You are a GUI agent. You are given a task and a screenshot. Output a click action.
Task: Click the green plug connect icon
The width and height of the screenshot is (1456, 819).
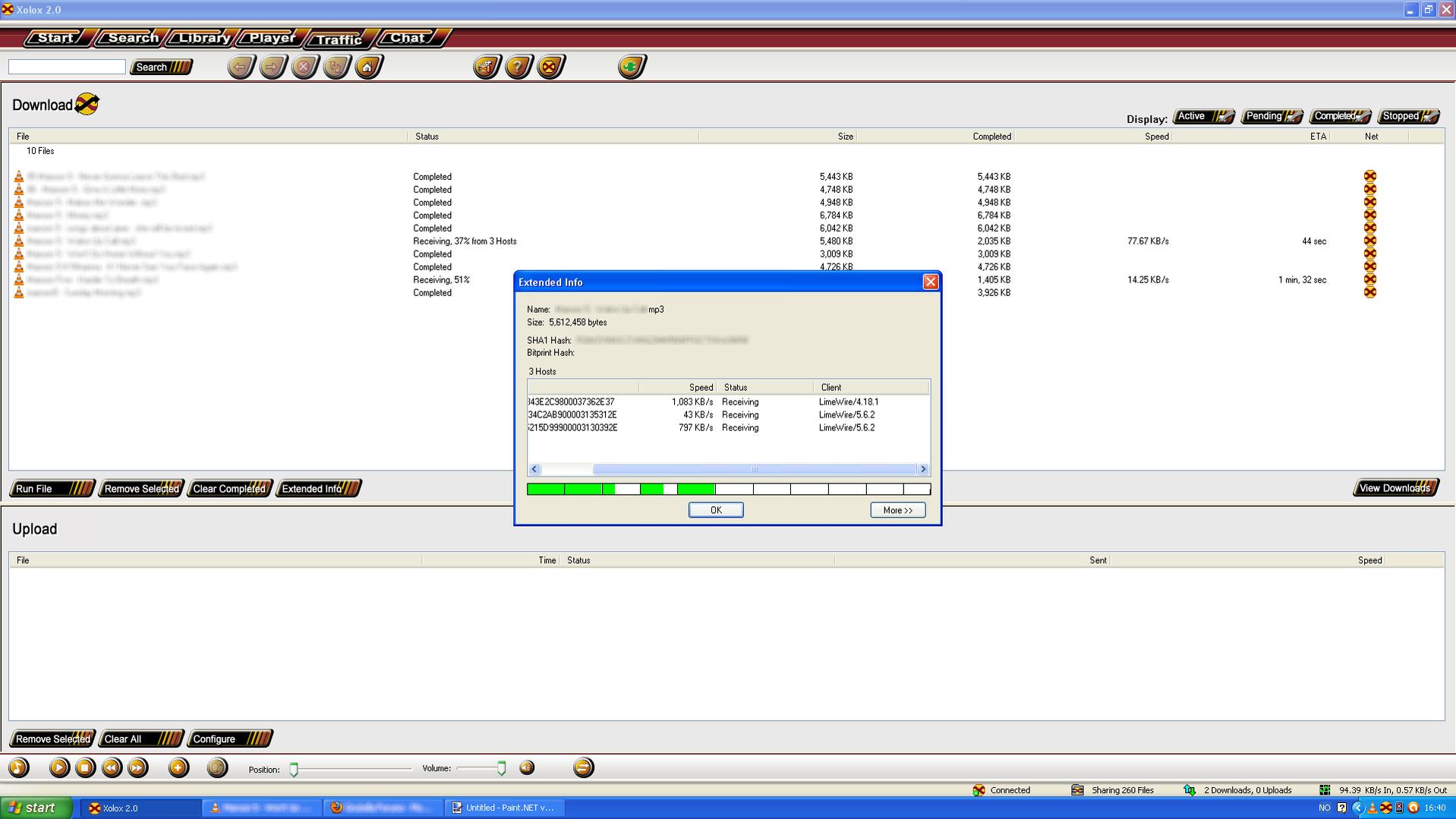[631, 68]
